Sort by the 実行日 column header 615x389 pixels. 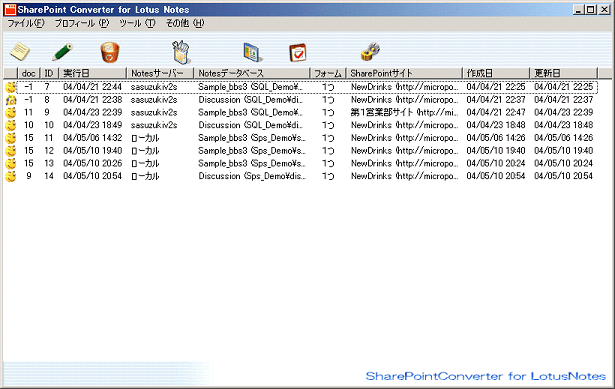click(x=93, y=73)
